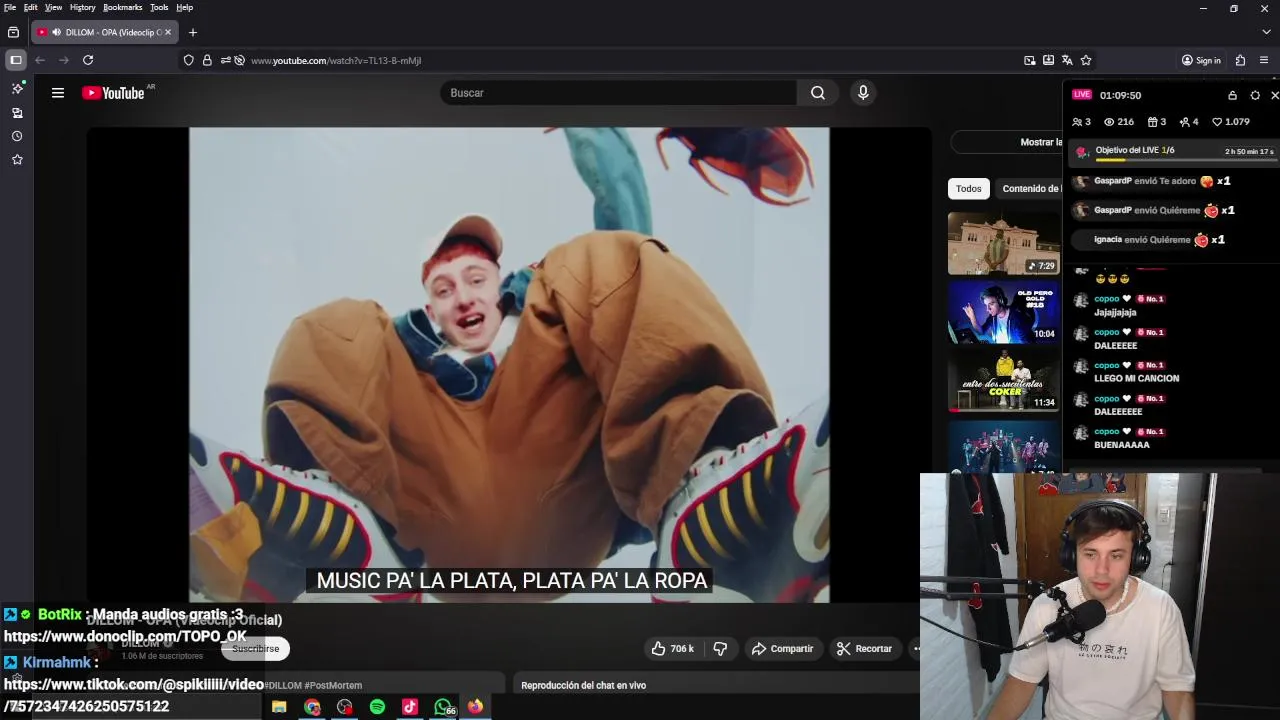Viewport: 1280px width, 720px height.
Task: Open Spotify from the taskbar
Action: pos(377,707)
